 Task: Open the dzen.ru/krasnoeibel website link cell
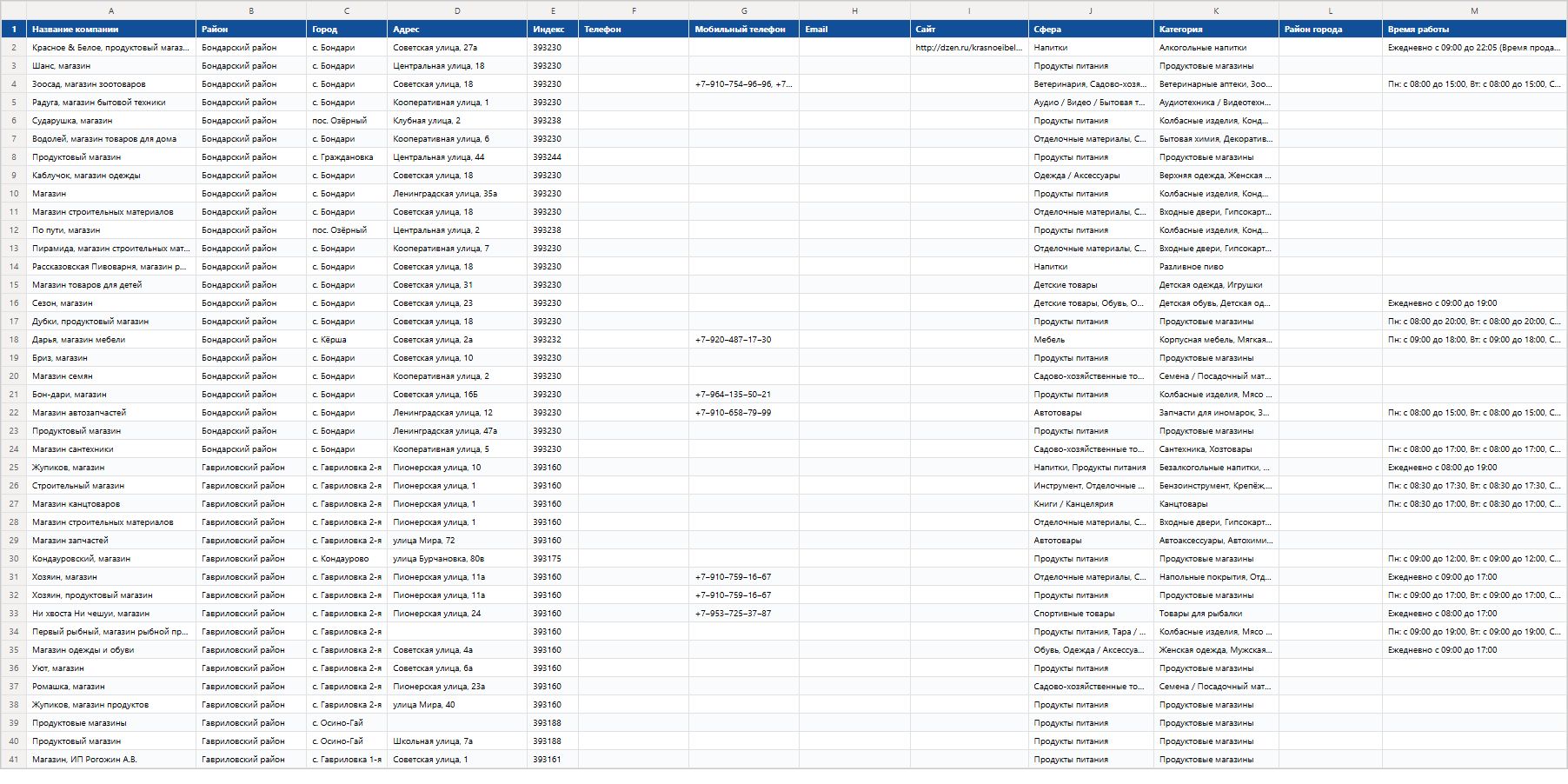click(969, 47)
